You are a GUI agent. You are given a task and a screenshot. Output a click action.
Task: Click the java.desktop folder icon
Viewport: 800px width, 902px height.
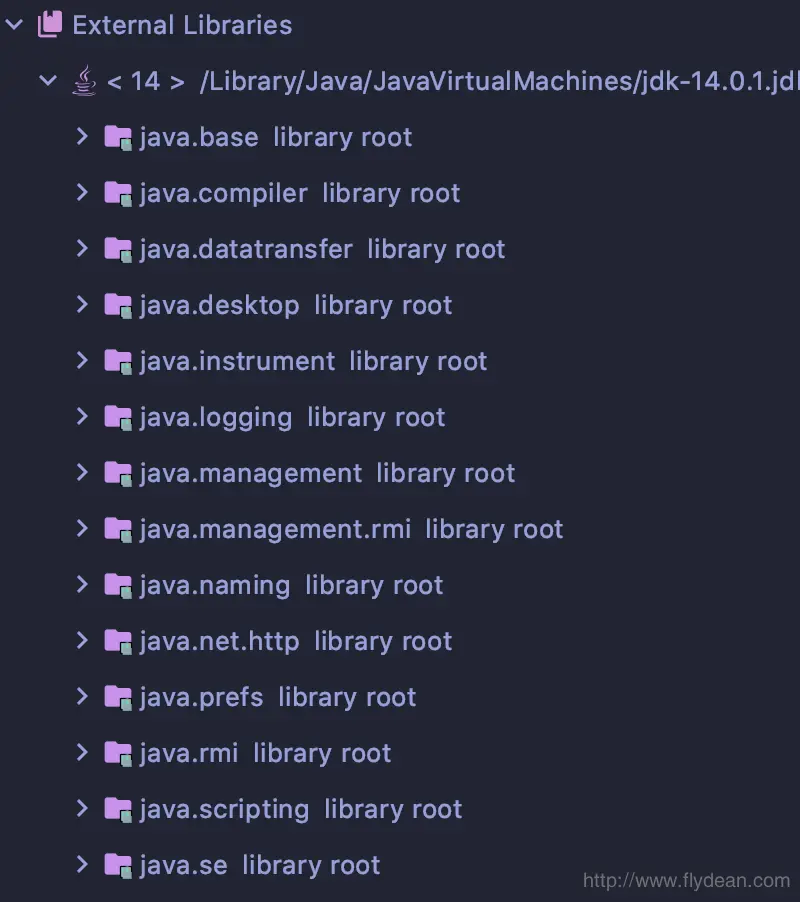tap(118, 305)
